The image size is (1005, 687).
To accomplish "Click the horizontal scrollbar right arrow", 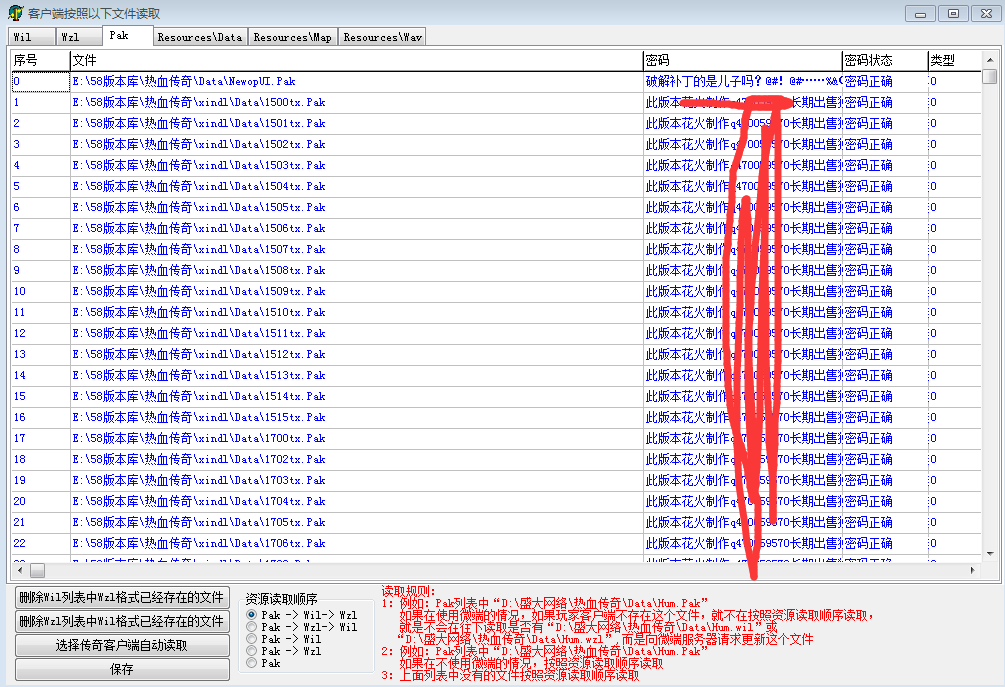I will tap(972, 570).
